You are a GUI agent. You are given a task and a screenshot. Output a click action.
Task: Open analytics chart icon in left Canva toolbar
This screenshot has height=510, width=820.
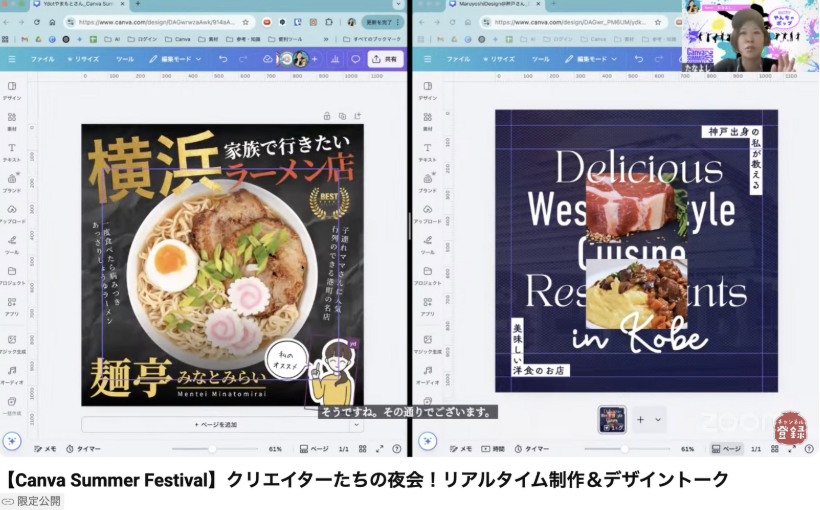coord(333,59)
